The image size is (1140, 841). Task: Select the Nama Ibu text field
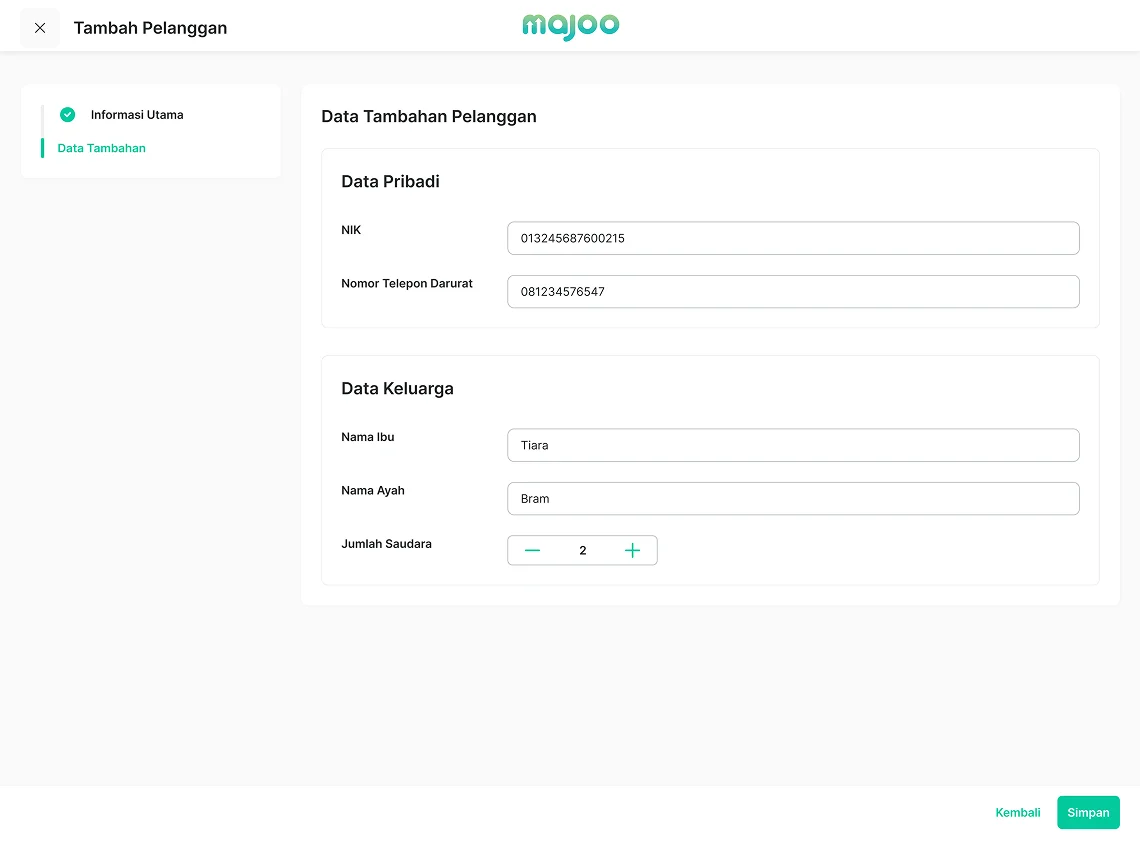pyautogui.click(x=793, y=445)
